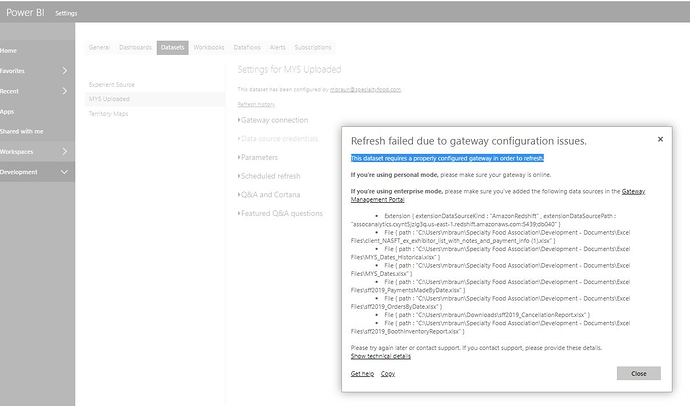Viewport: 690px width, 406px height.
Task: Expand Recent chevron in sidebar
Action: click(x=65, y=91)
